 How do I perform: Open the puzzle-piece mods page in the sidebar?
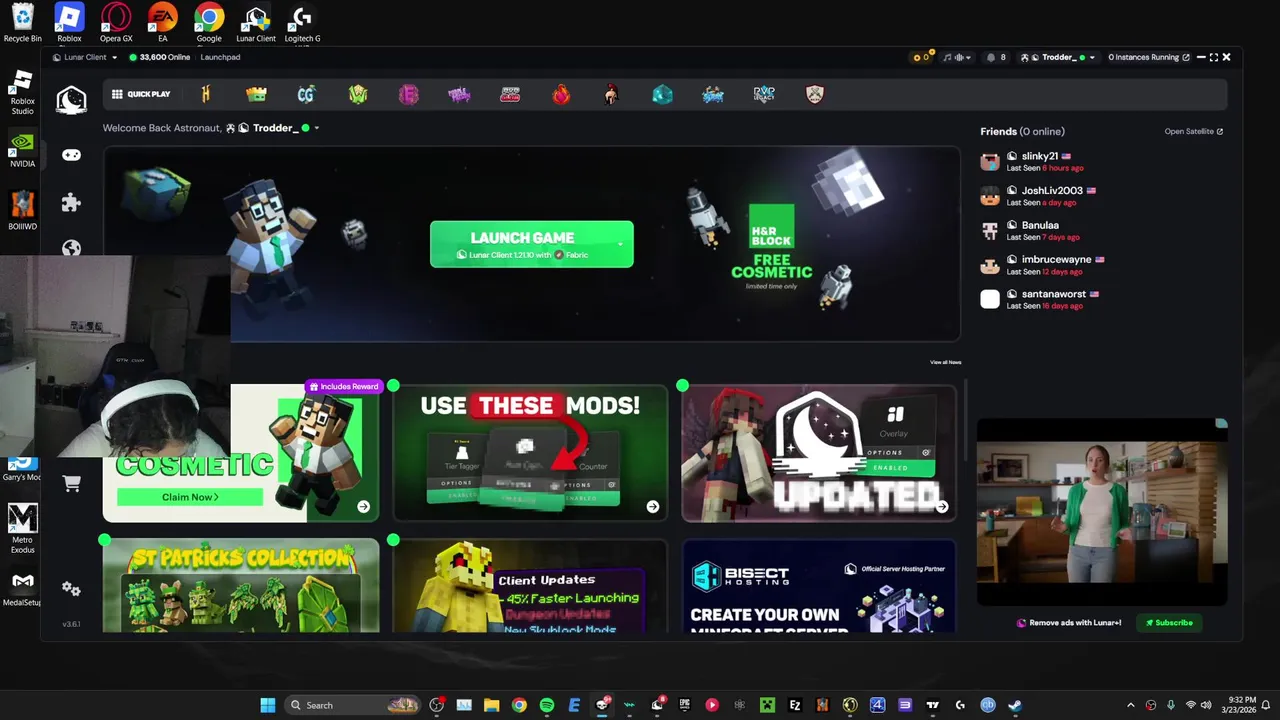click(x=71, y=202)
